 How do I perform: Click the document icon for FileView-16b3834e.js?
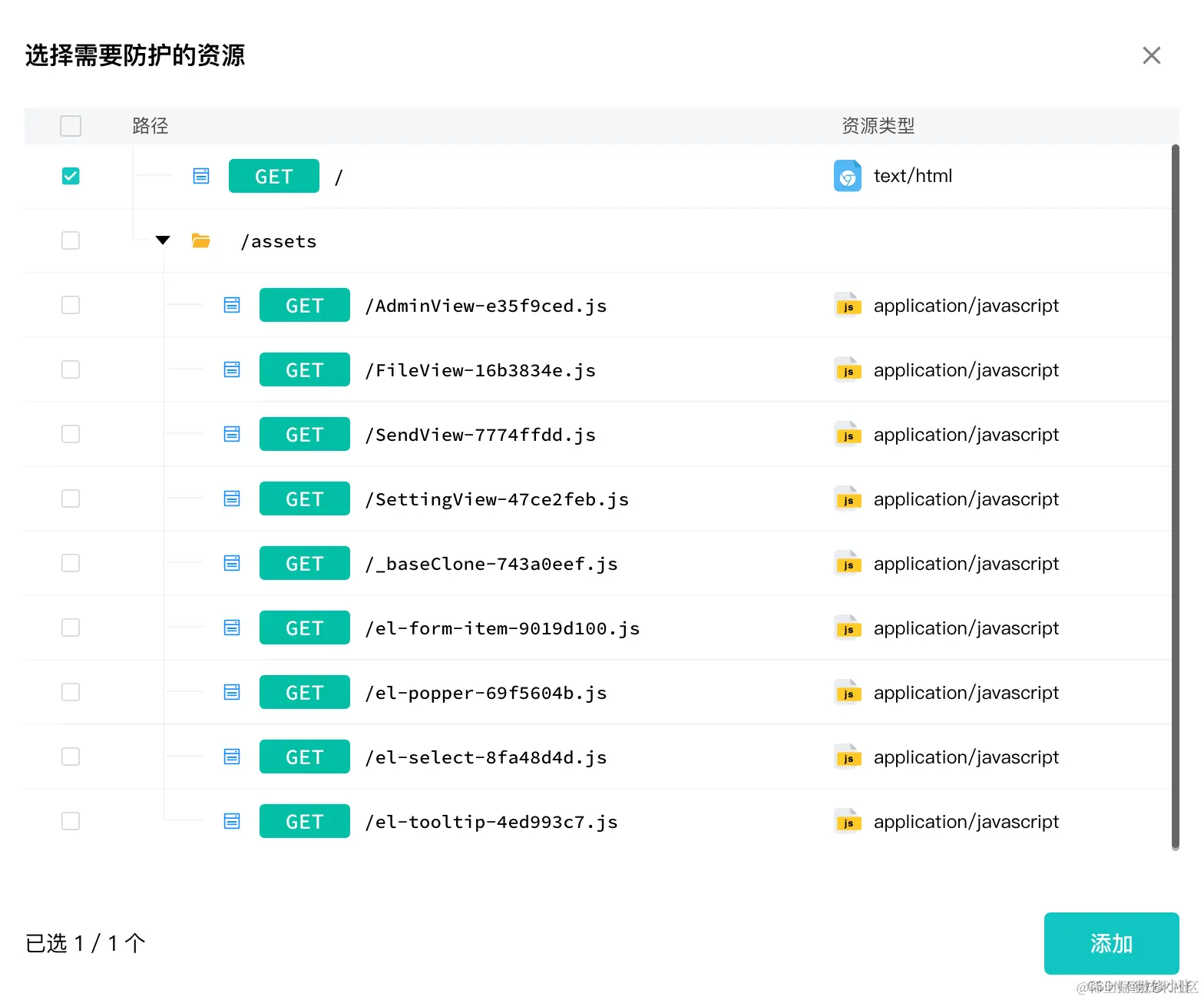point(232,369)
